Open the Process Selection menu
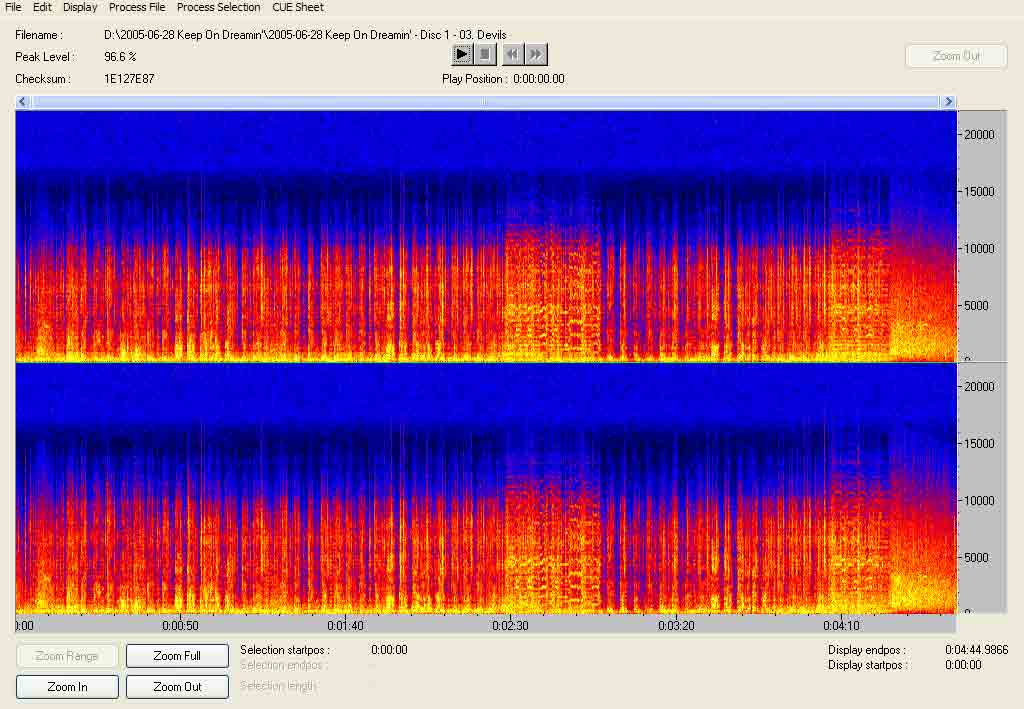The image size is (1024, 709). click(219, 7)
